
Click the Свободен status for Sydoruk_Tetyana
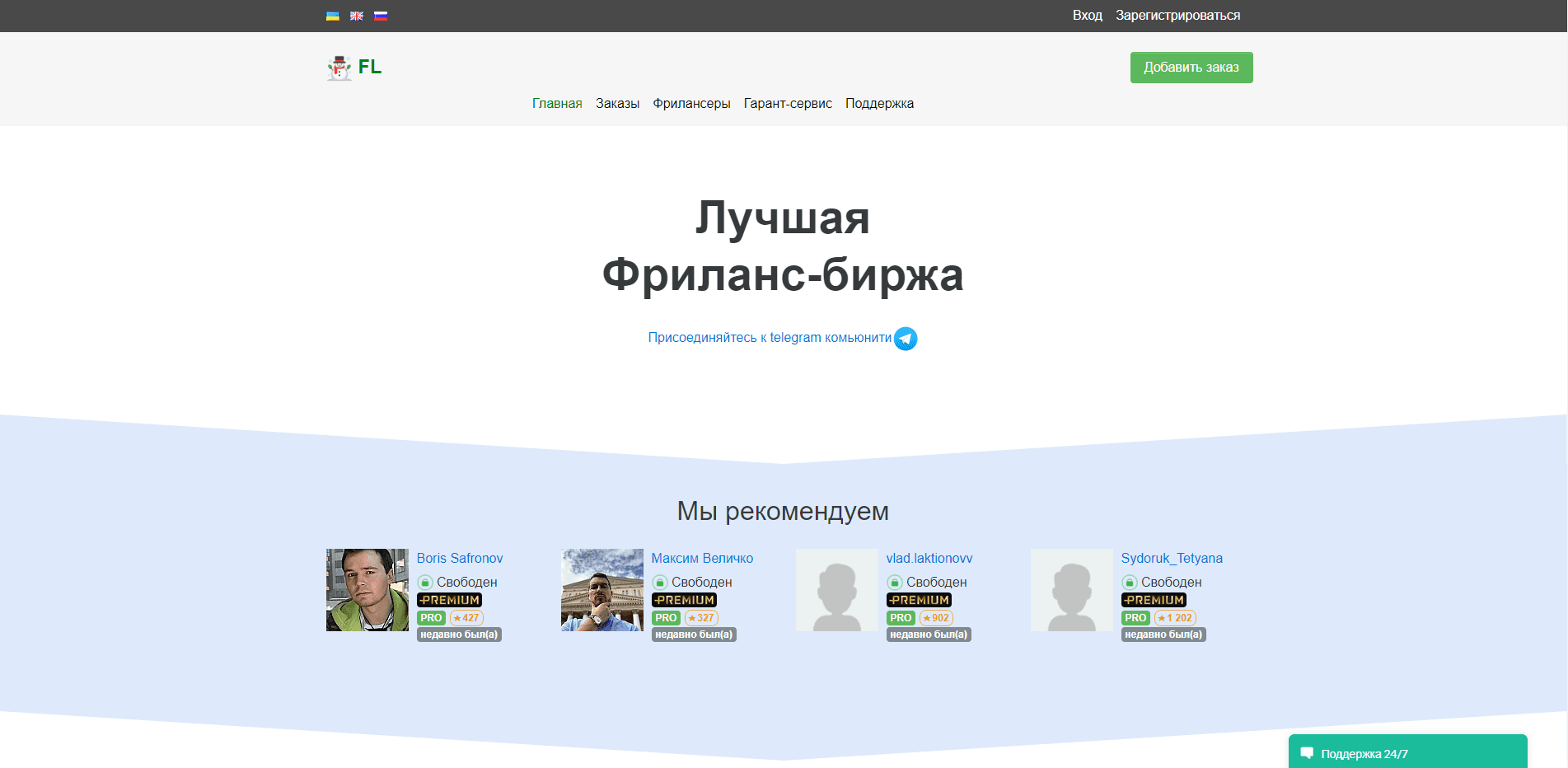[1172, 582]
